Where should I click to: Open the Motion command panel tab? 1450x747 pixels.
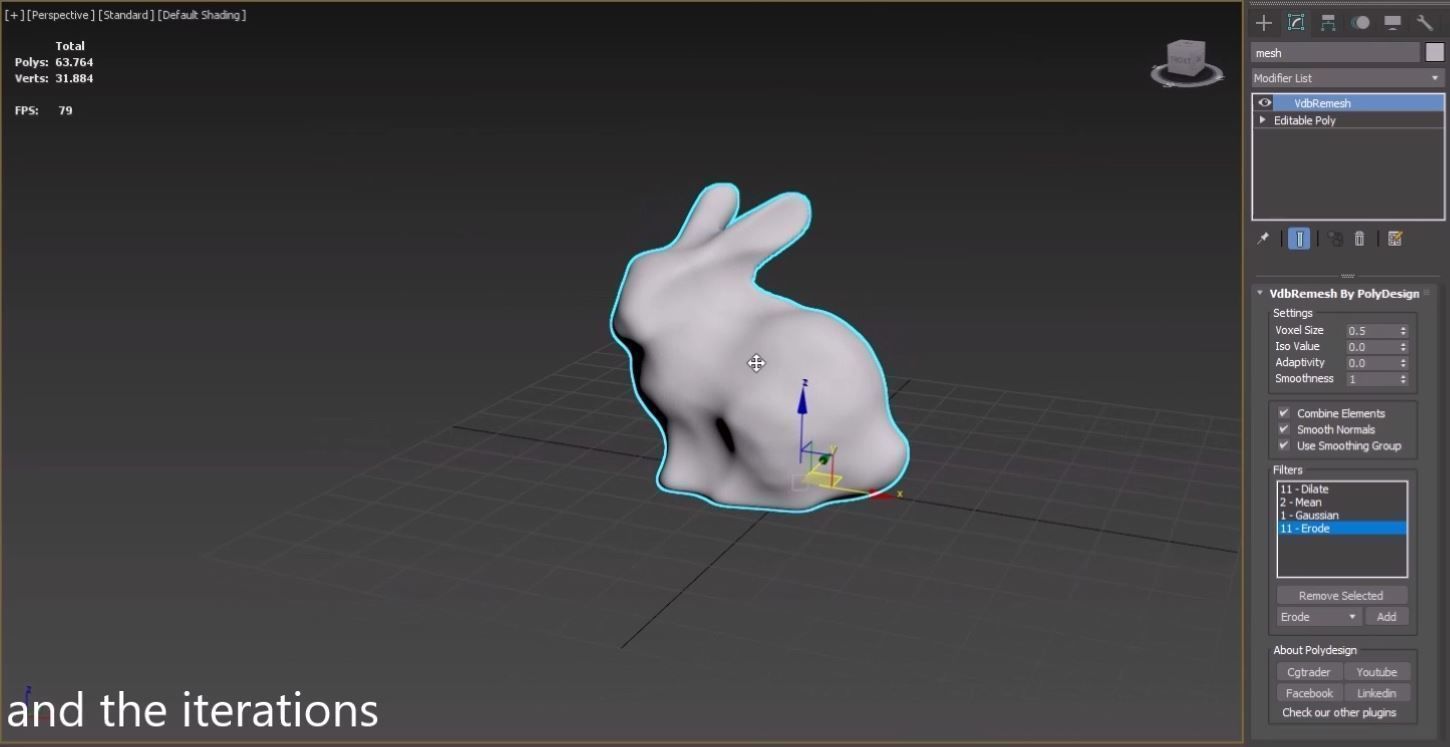(1360, 23)
